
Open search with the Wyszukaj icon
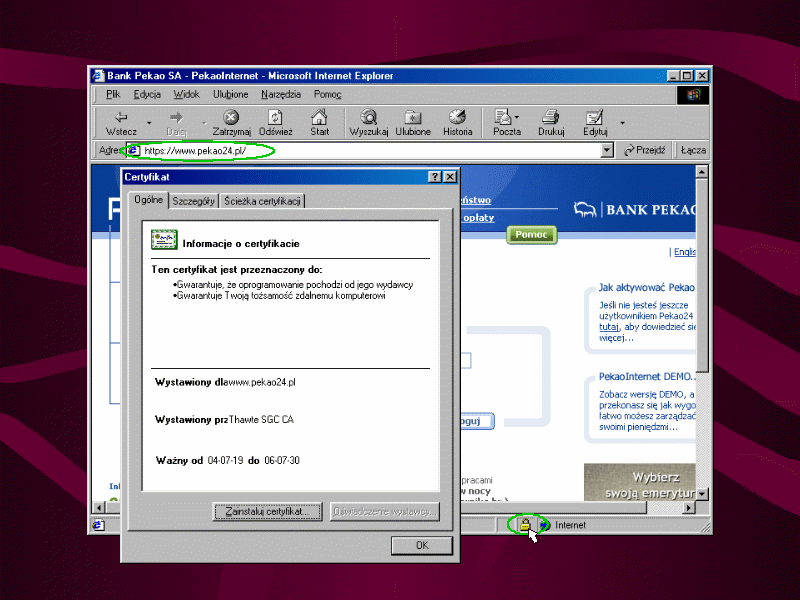(368, 117)
